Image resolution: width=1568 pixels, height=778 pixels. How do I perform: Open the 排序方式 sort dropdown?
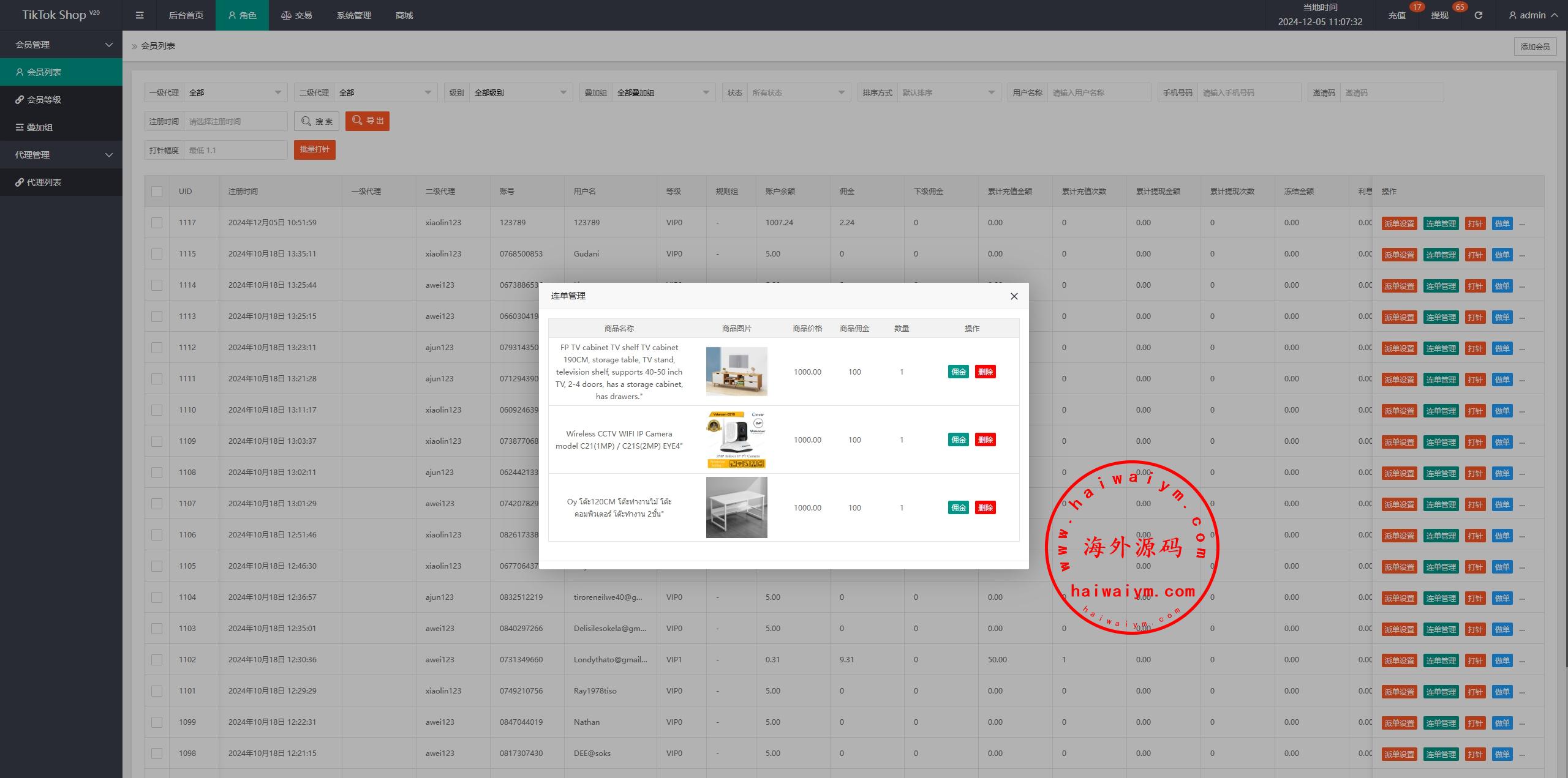(x=948, y=93)
